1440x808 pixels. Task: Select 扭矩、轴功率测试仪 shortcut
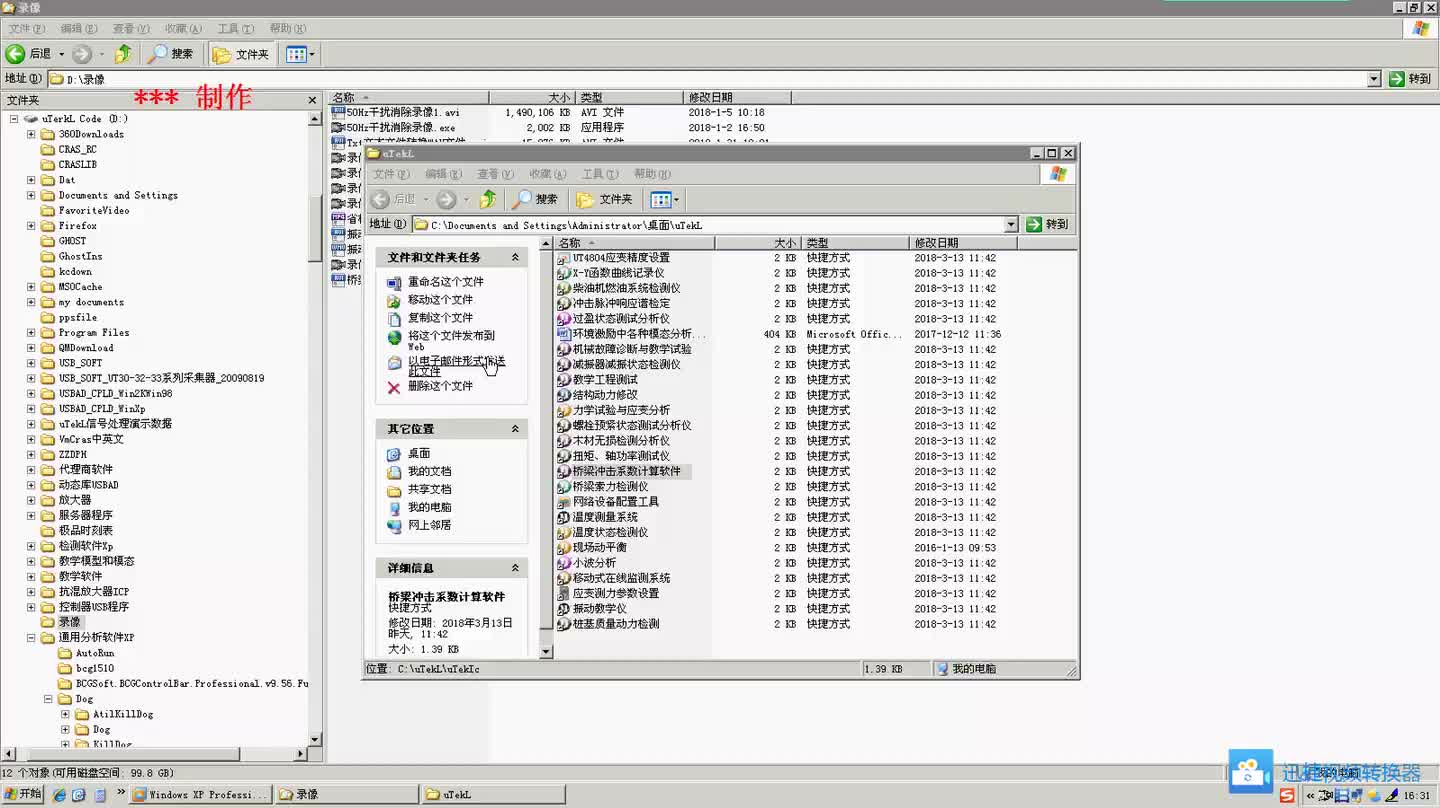[613, 456]
